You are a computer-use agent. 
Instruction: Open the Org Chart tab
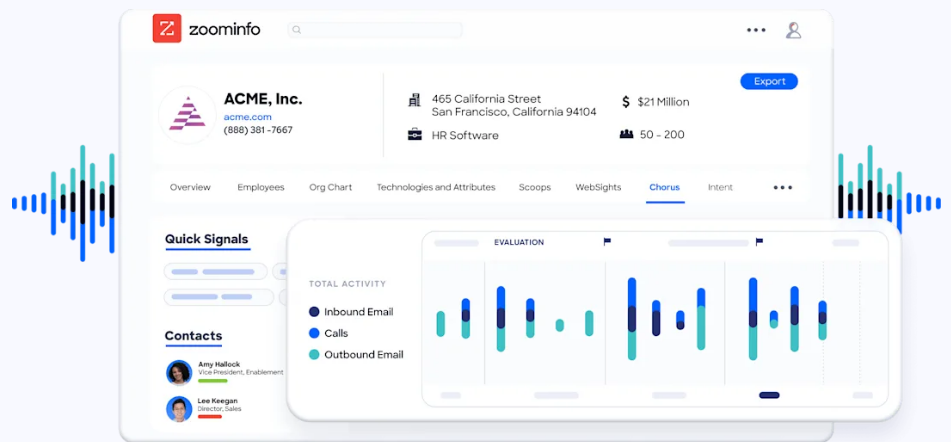coord(331,187)
